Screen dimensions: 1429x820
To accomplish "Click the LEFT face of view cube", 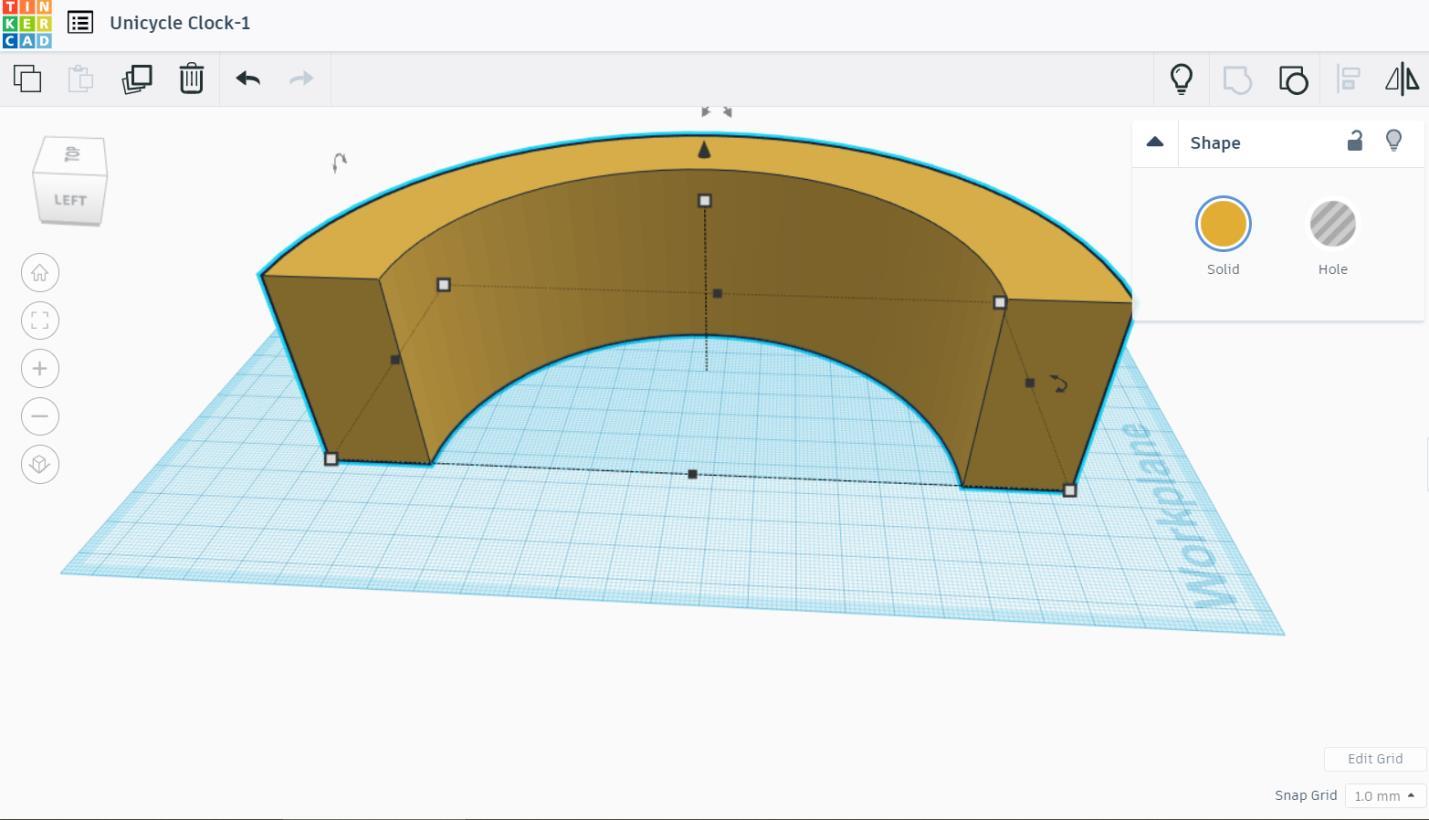I will point(69,200).
